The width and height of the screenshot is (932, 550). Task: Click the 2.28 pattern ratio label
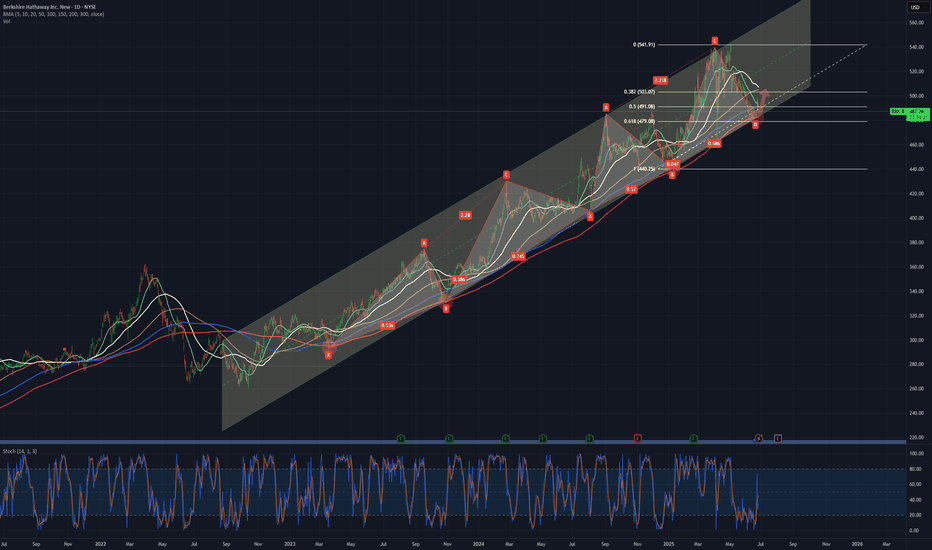coord(465,215)
